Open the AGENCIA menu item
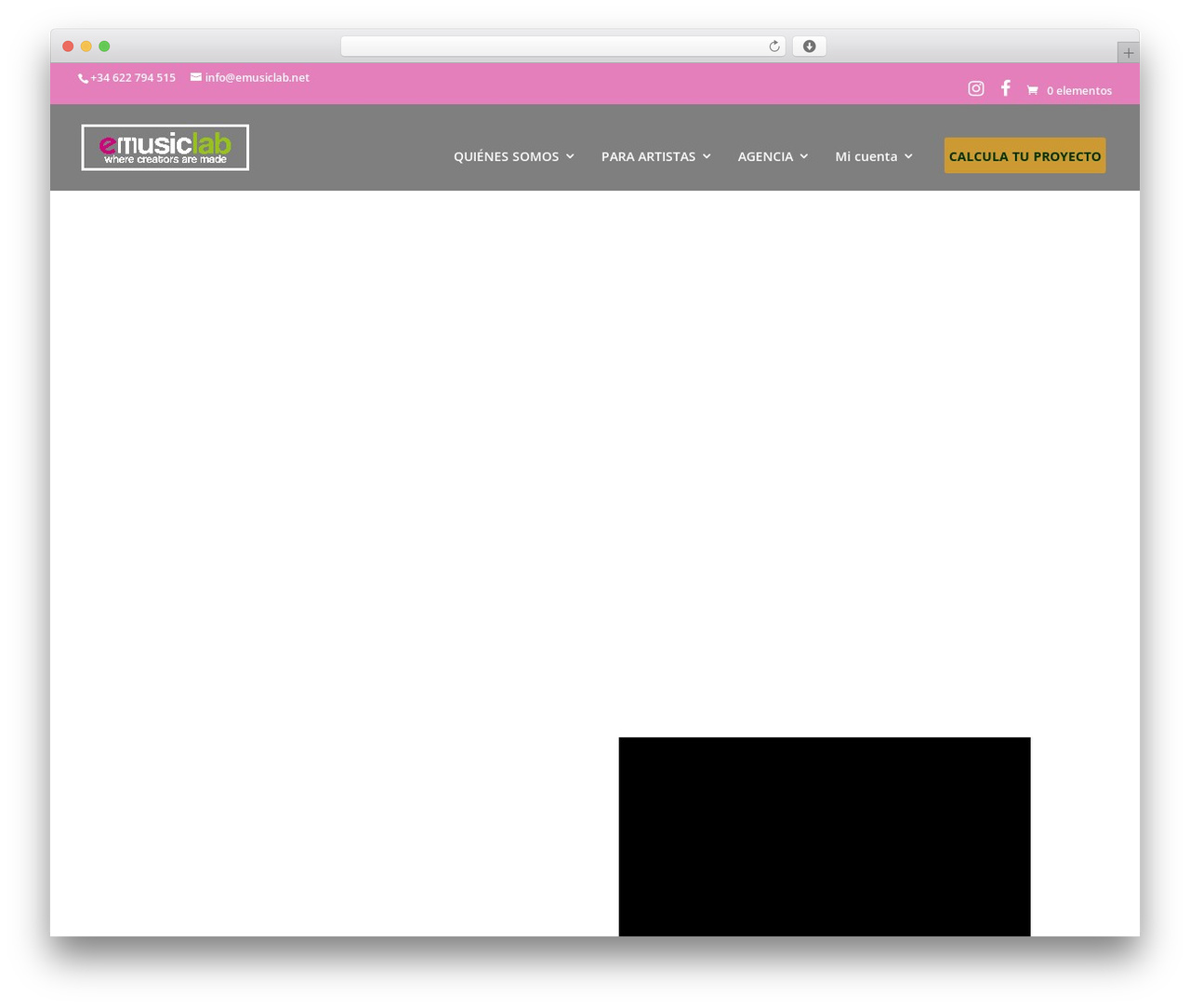This screenshot has width=1190, height=1008. pos(765,156)
